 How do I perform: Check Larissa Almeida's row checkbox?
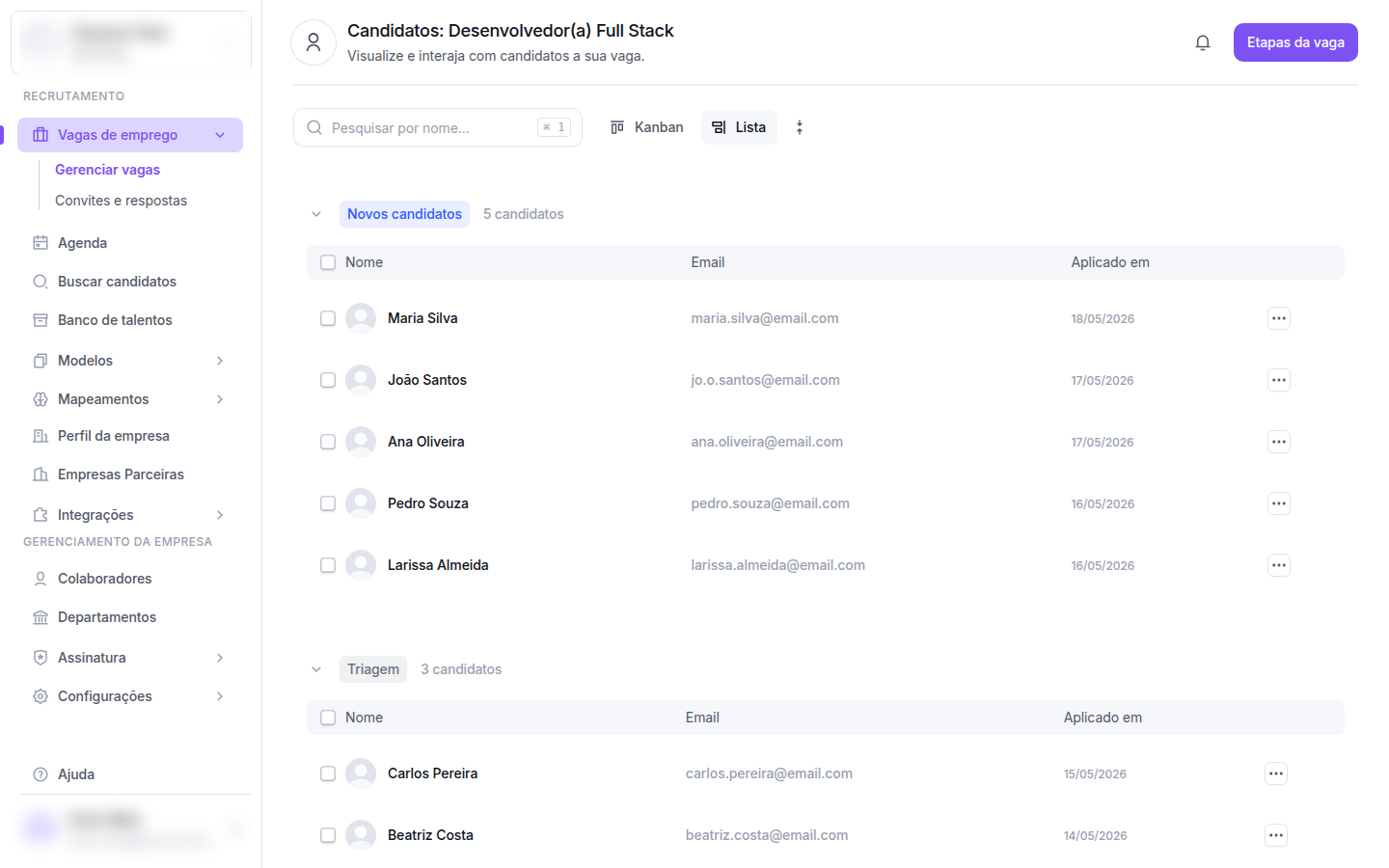tap(328, 565)
